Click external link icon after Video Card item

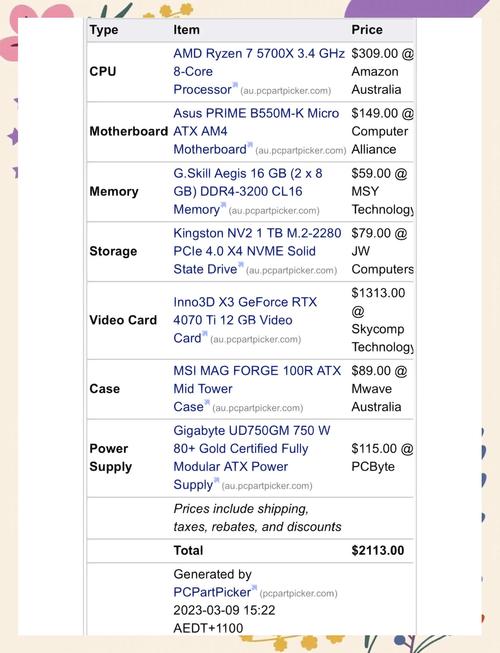click(x=204, y=334)
